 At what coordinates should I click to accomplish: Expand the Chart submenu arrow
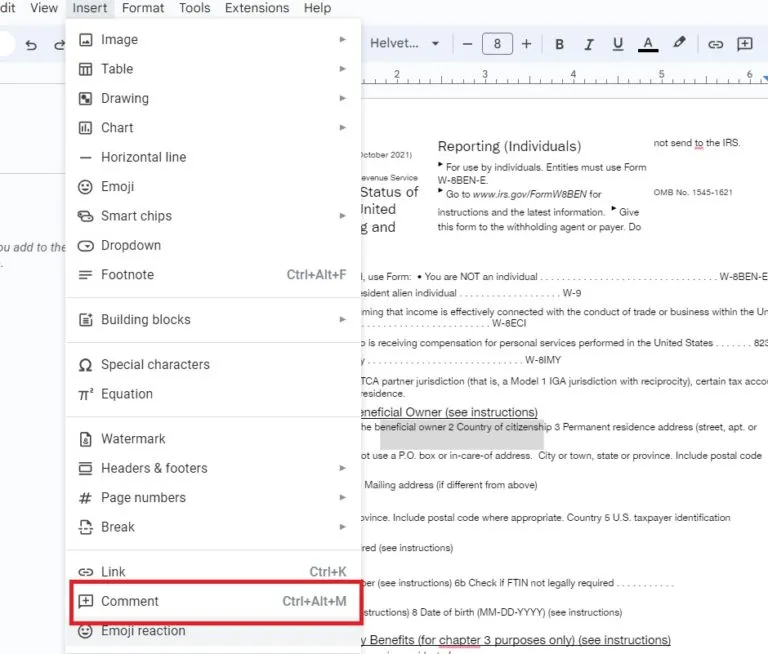(342, 128)
